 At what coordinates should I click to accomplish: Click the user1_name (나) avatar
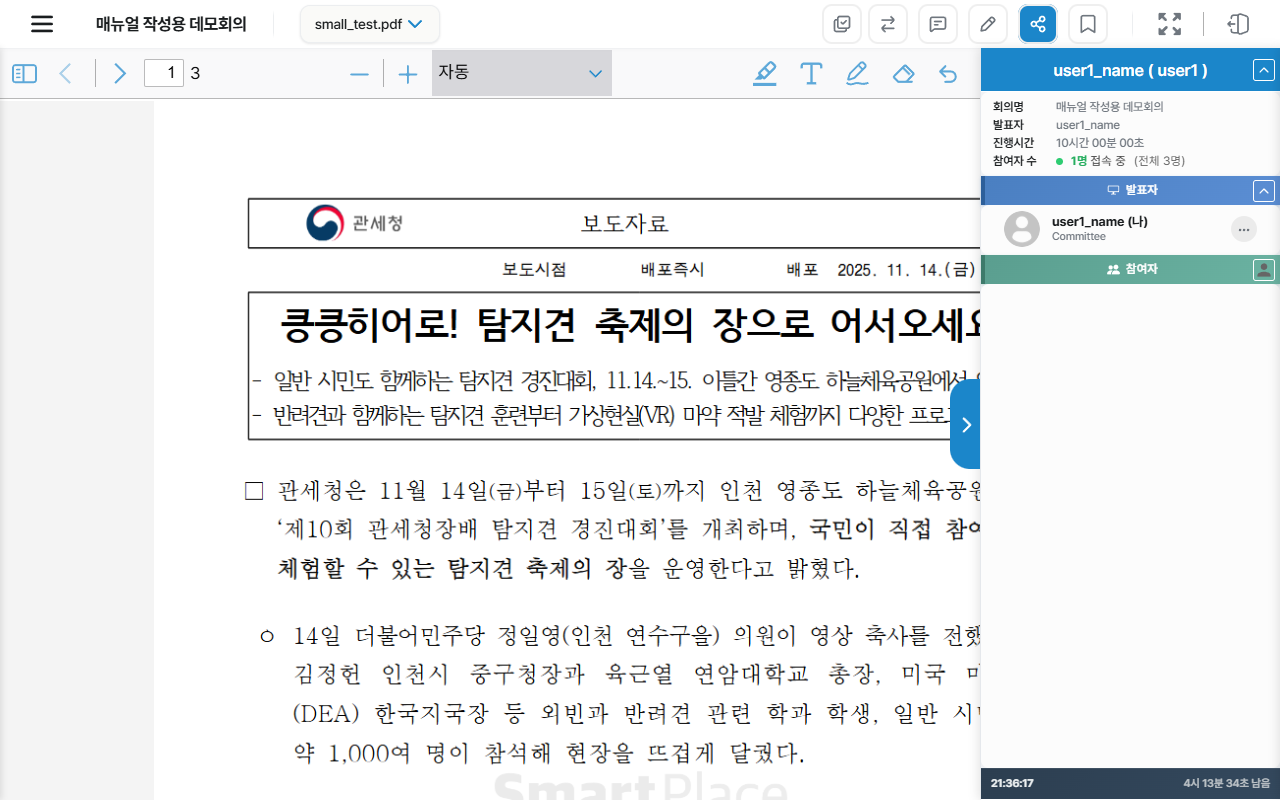pos(1022,229)
